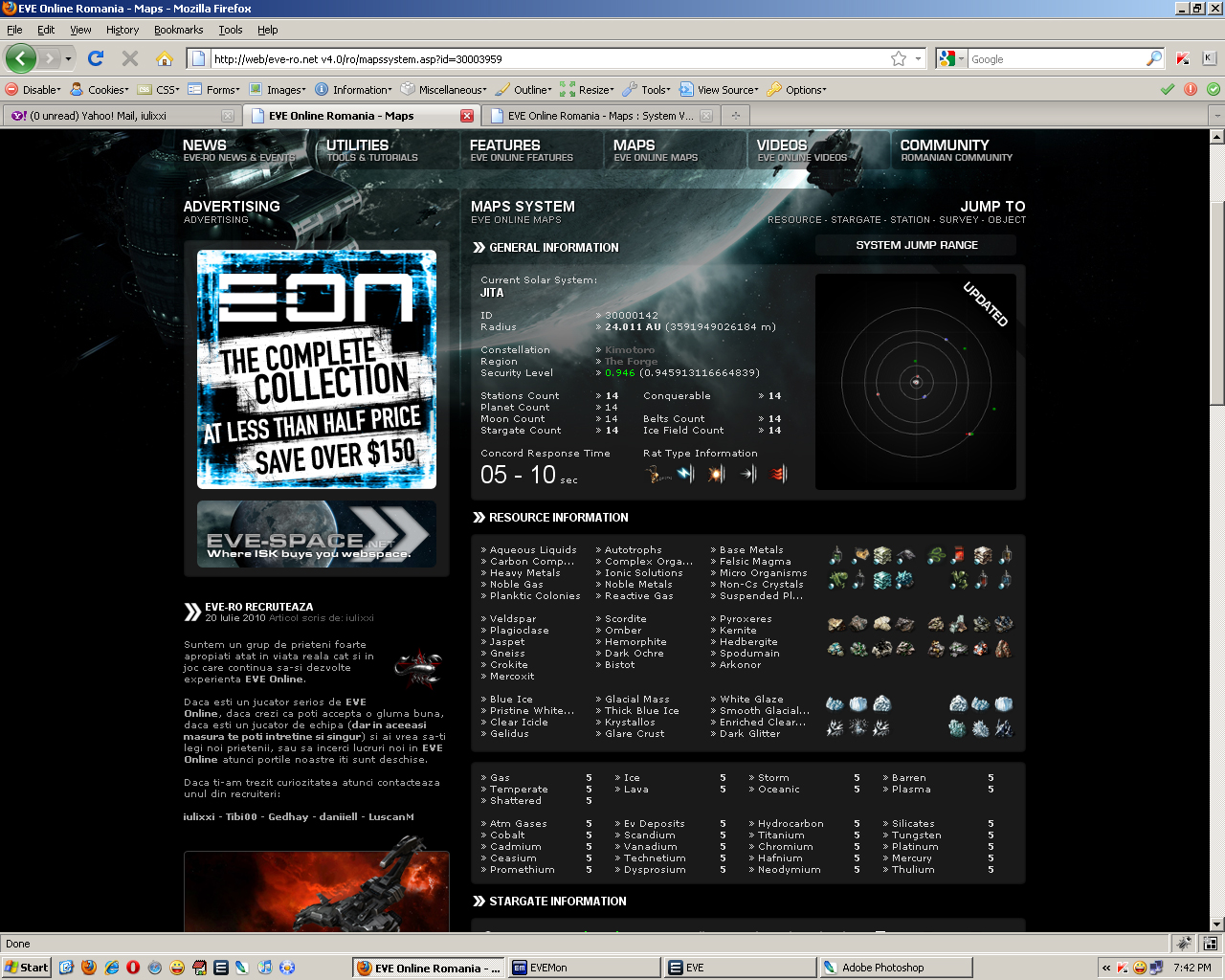Open the Help menu
This screenshot has height=980, width=1225.
pyautogui.click(x=268, y=30)
